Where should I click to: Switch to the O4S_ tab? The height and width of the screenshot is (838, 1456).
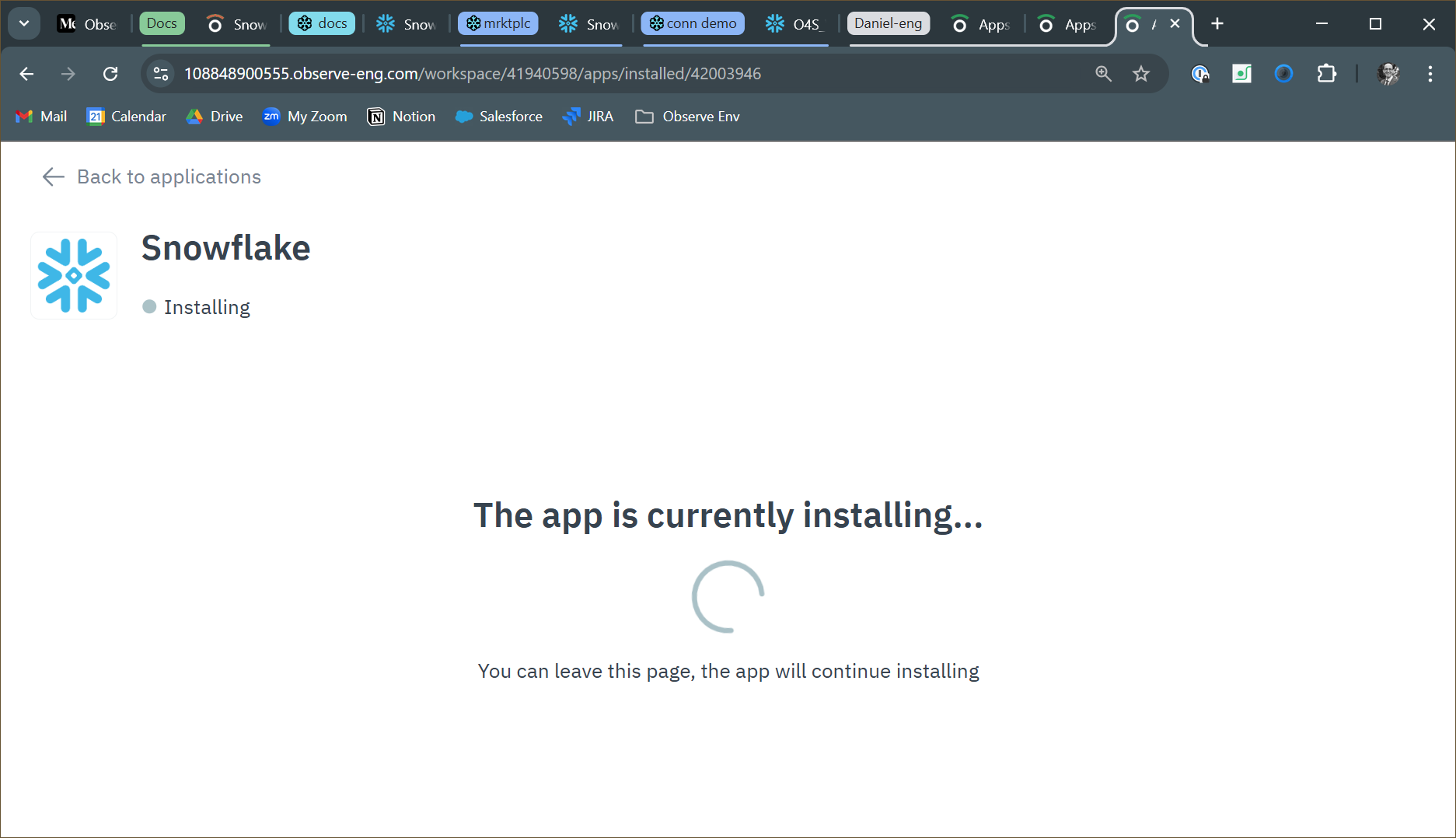point(793,24)
